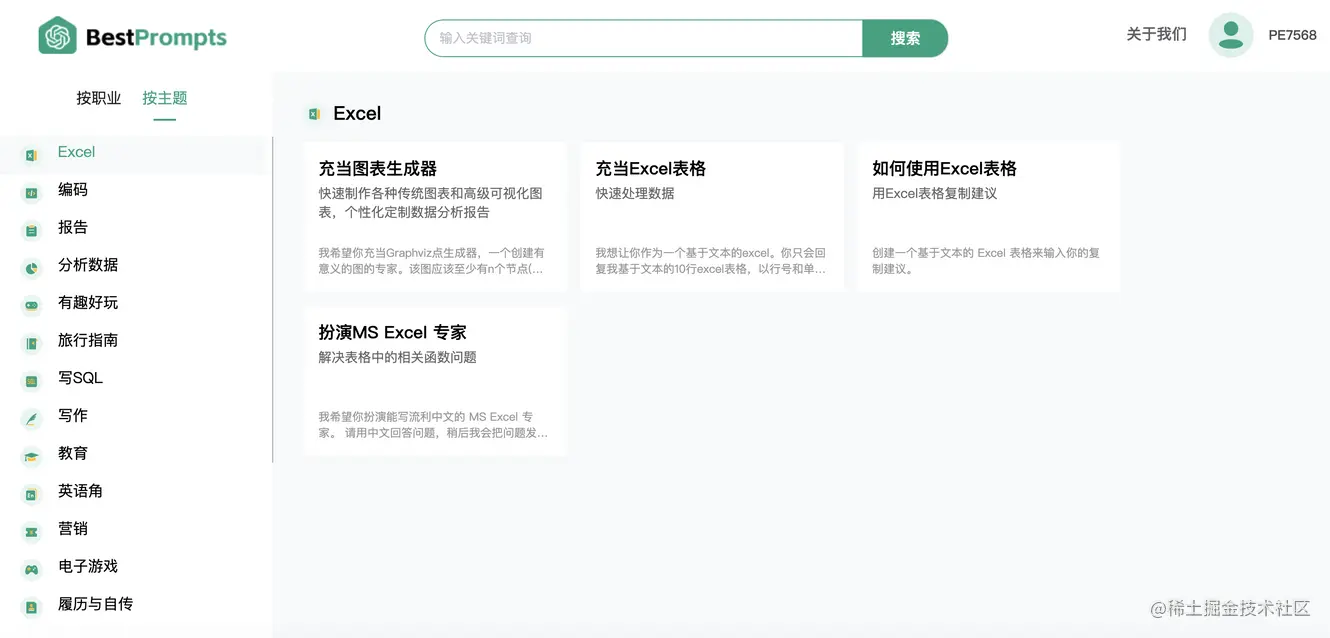Focus the 输入关键词查询 search field
Image resolution: width=1330 pixels, height=638 pixels.
click(644, 38)
